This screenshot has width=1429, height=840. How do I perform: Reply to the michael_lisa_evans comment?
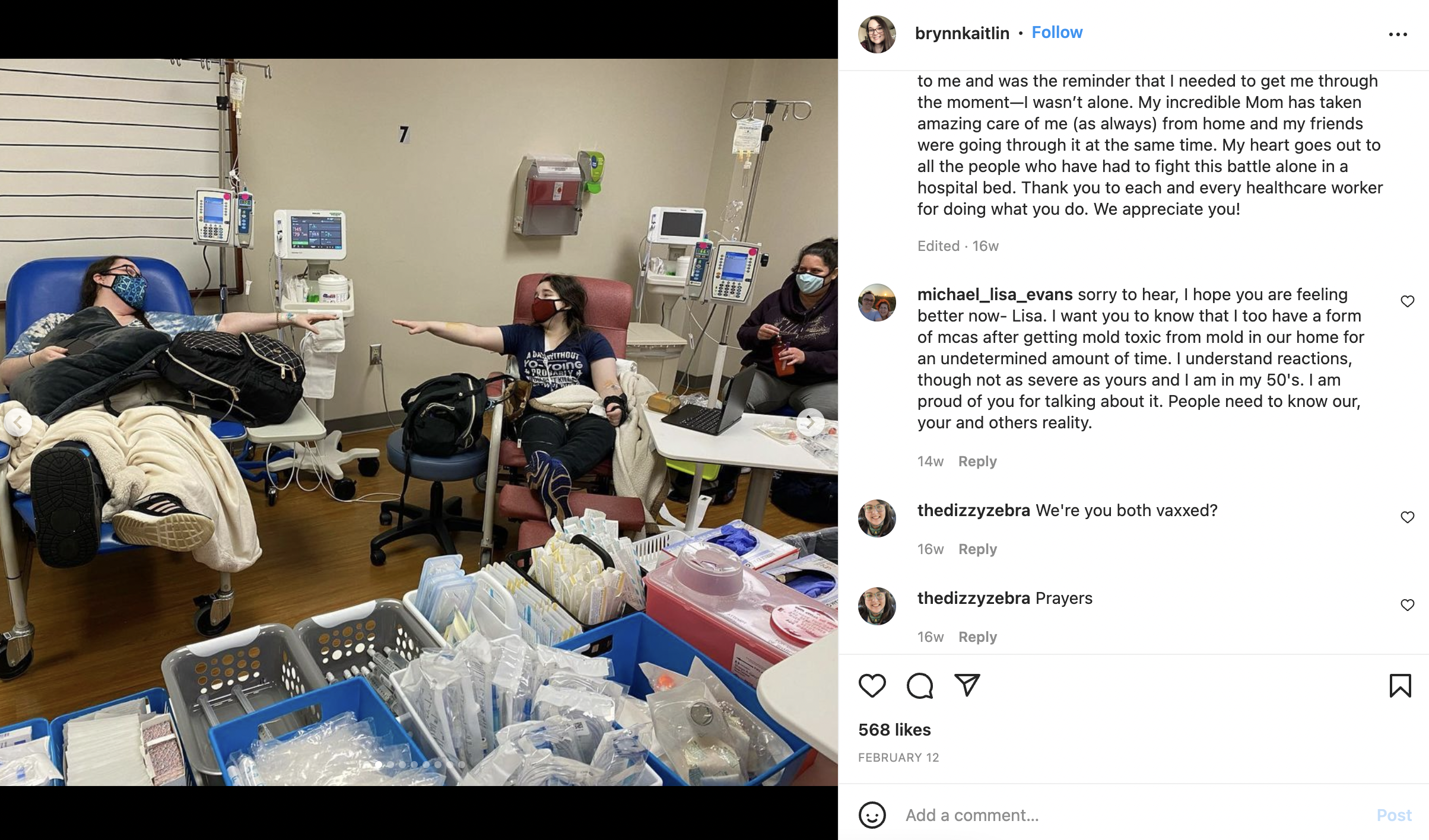coord(977,462)
